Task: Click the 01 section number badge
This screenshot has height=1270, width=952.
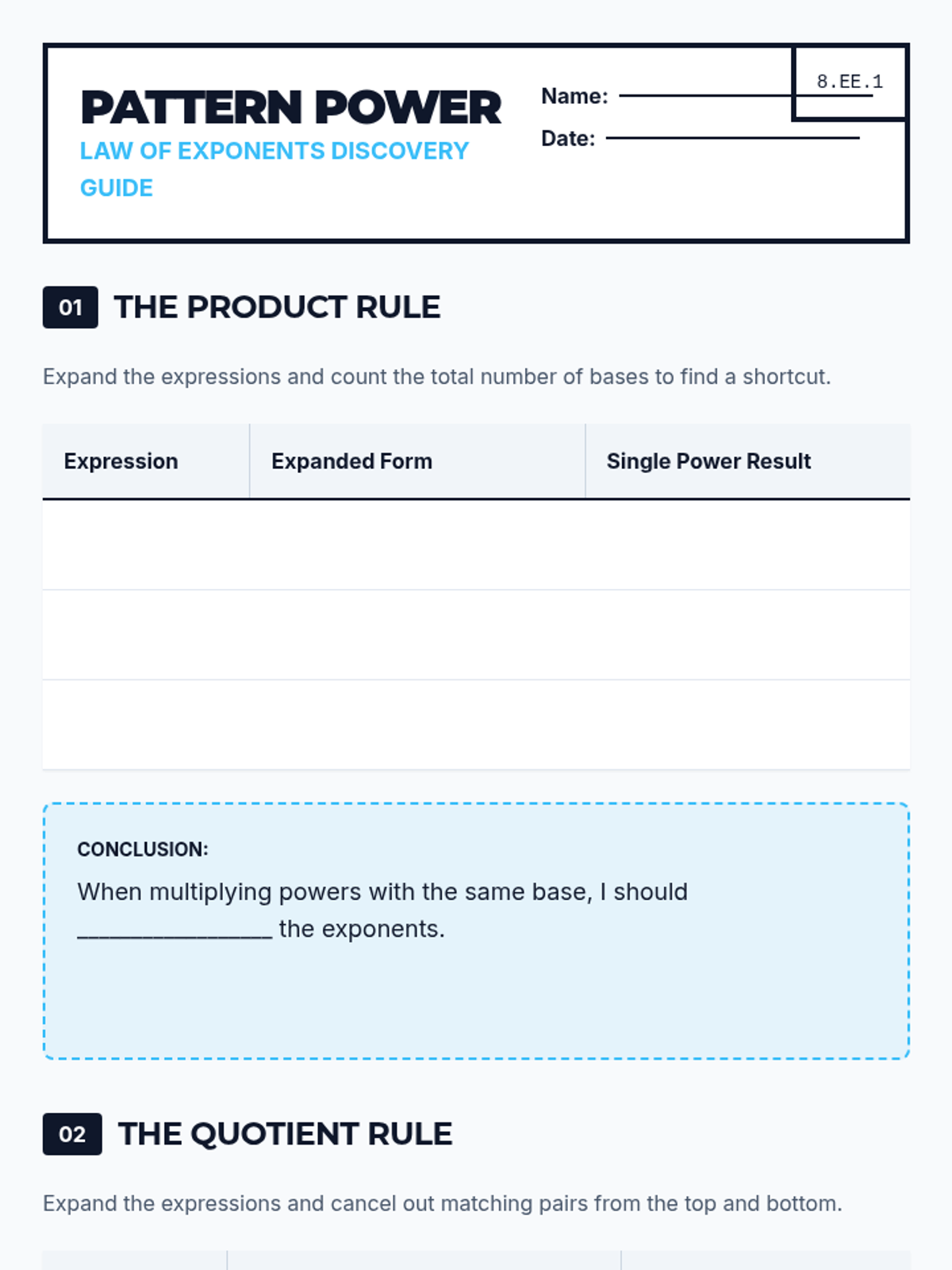Action: coord(70,307)
